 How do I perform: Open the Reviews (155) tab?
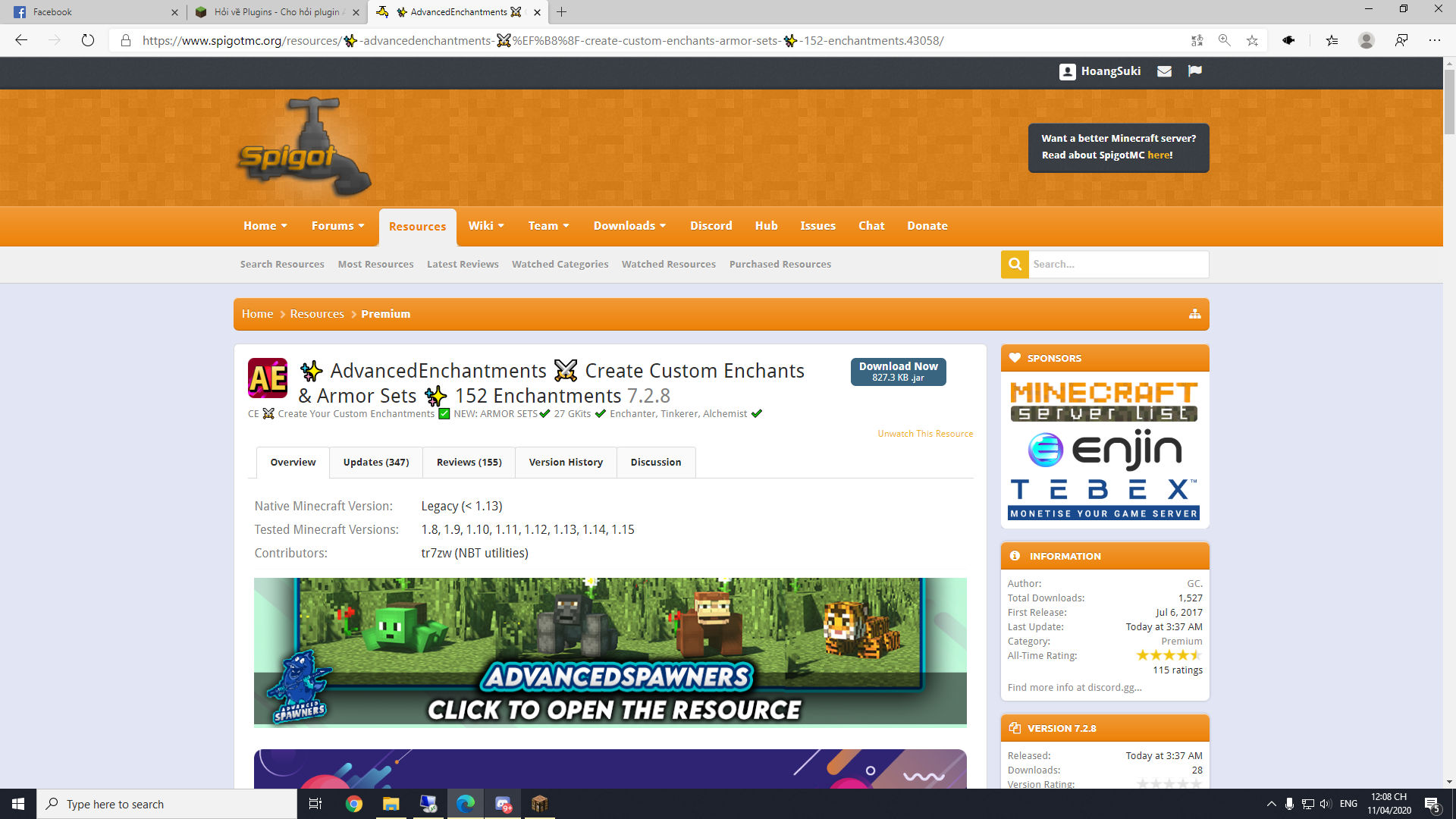point(469,462)
